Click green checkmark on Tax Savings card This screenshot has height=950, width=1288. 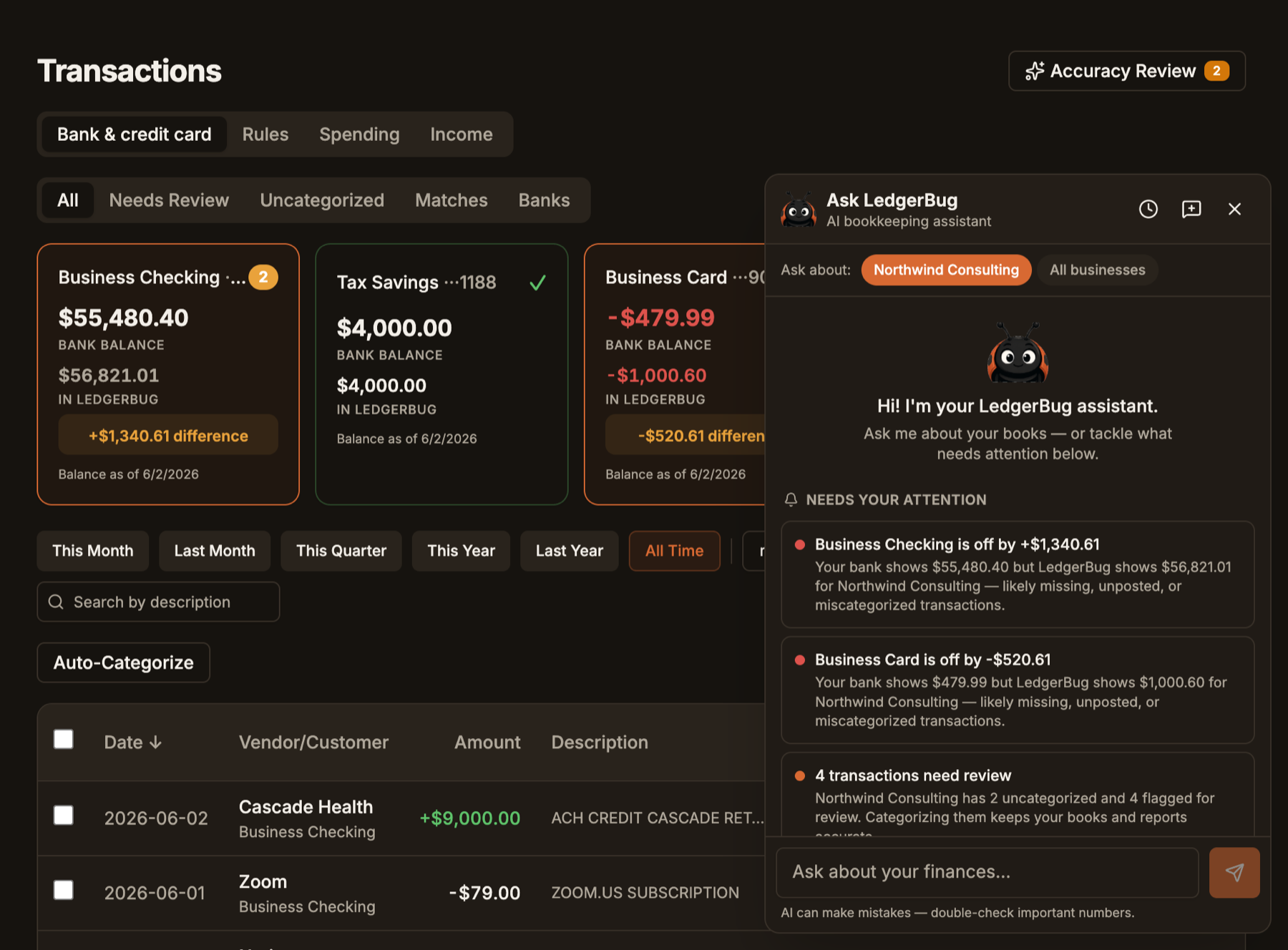[537, 283]
